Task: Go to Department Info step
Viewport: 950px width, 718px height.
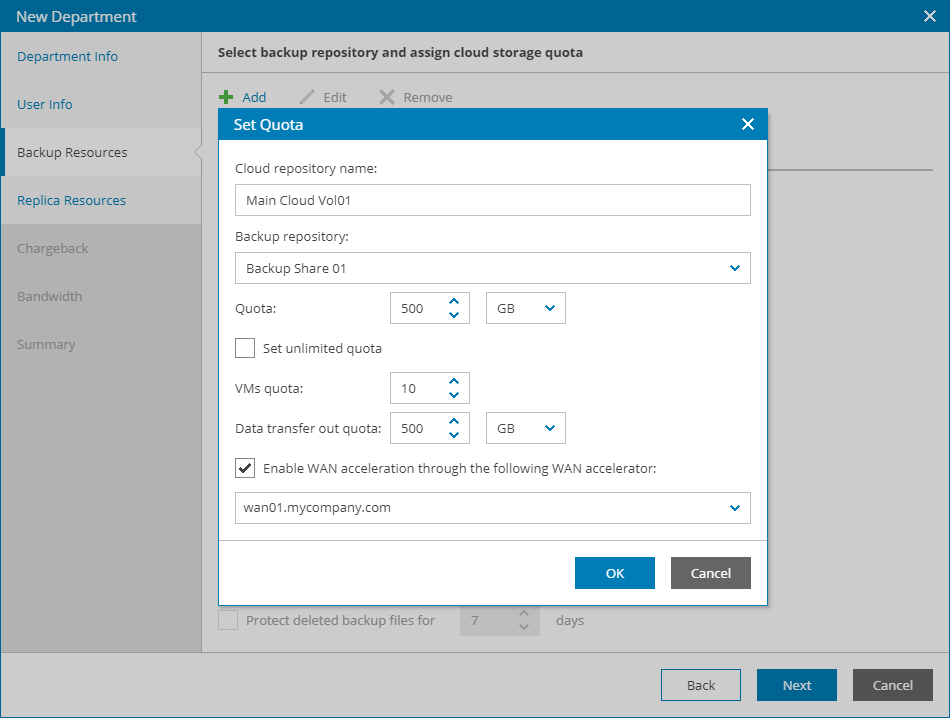Action: pyautogui.click(x=67, y=56)
